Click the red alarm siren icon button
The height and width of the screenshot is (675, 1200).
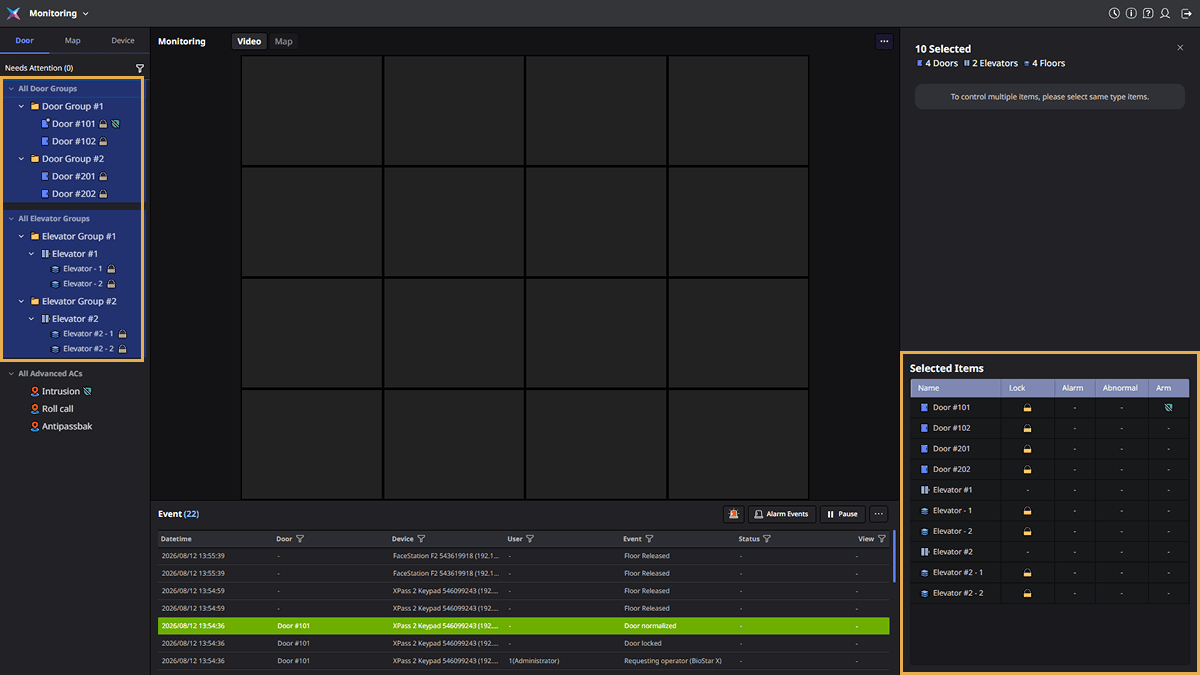coord(734,514)
